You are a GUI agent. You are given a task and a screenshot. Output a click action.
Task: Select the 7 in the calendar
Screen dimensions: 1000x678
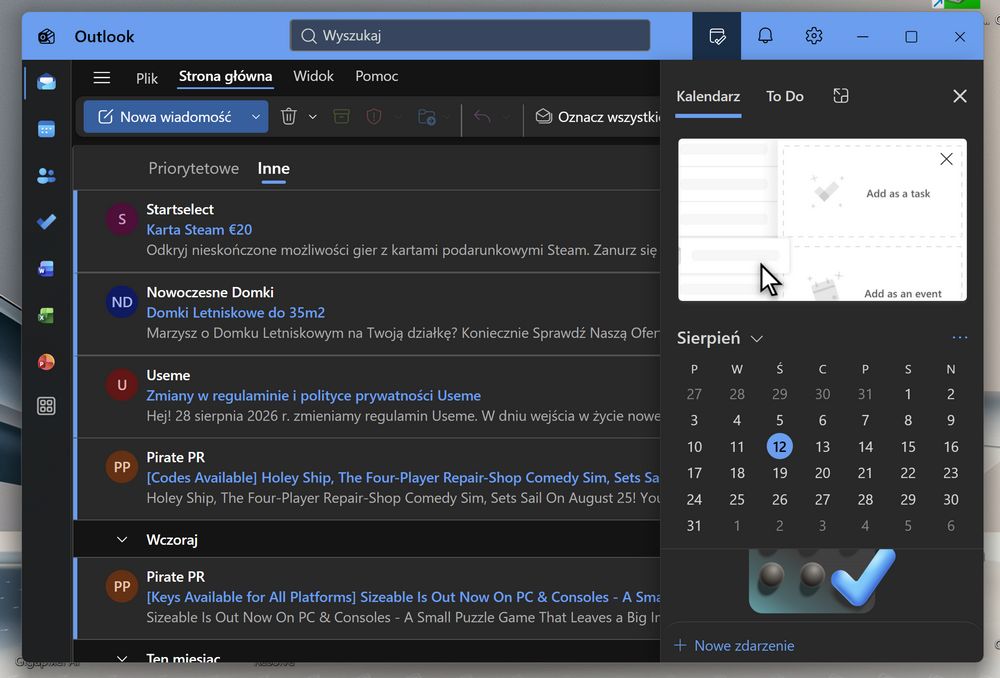865,420
